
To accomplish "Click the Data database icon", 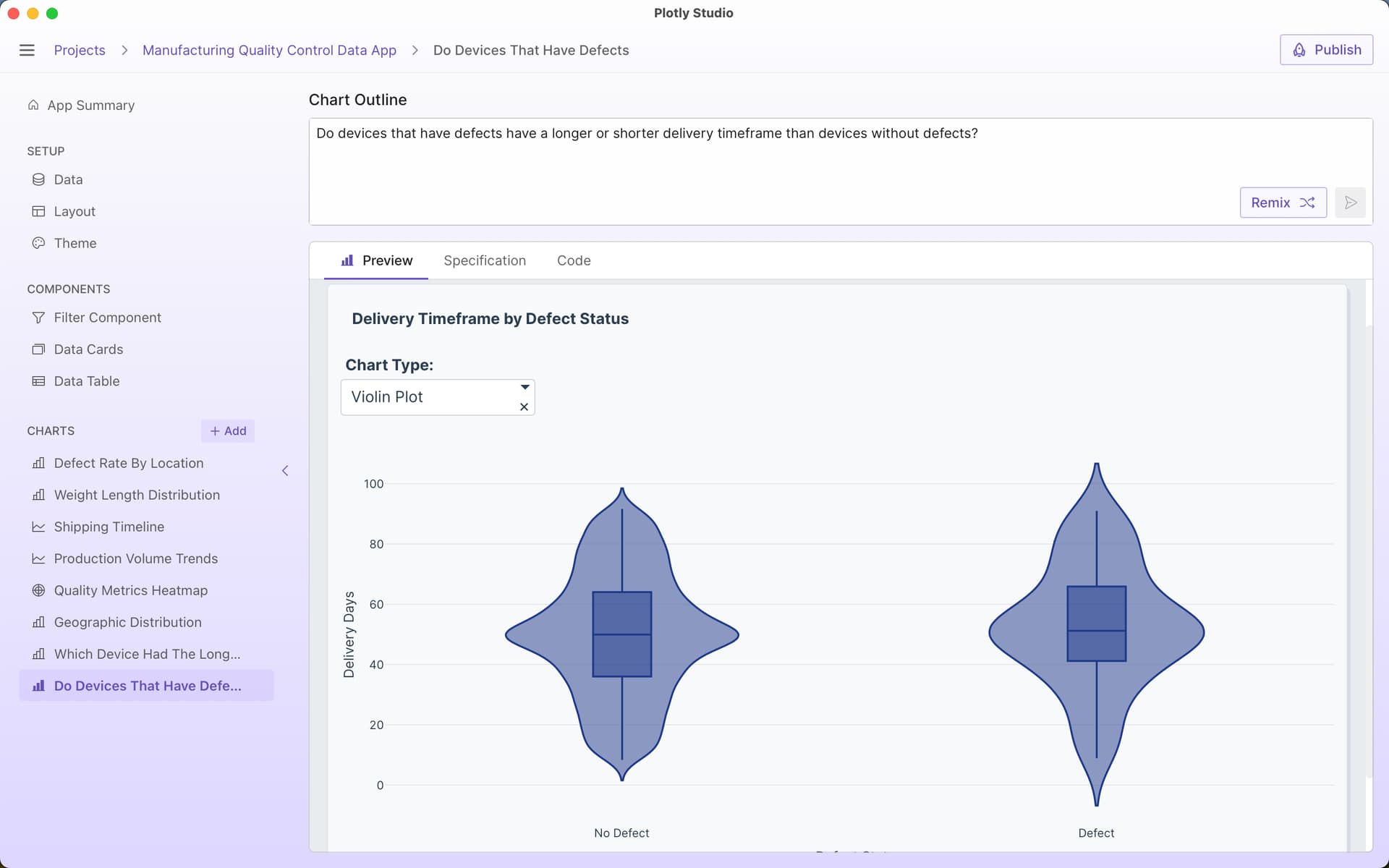I will point(38,179).
